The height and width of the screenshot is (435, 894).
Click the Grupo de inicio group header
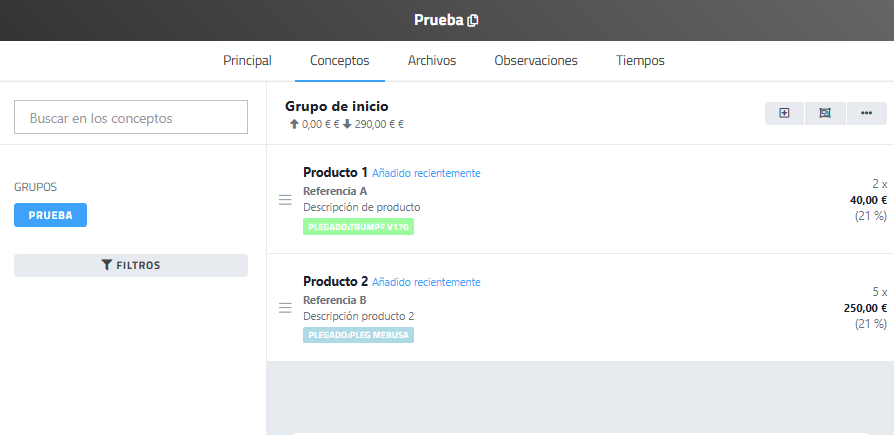(337, 106)
